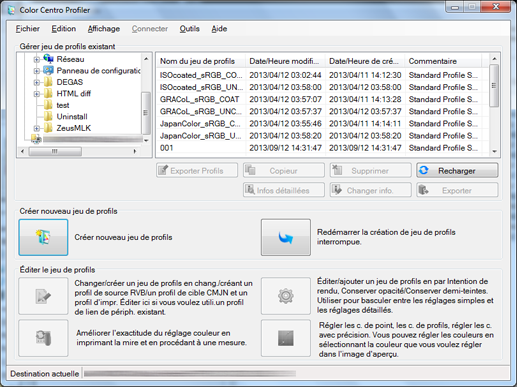Click the tree horizontal scrollbar left arrow
The image size is (517, 387).
(22, 151)
